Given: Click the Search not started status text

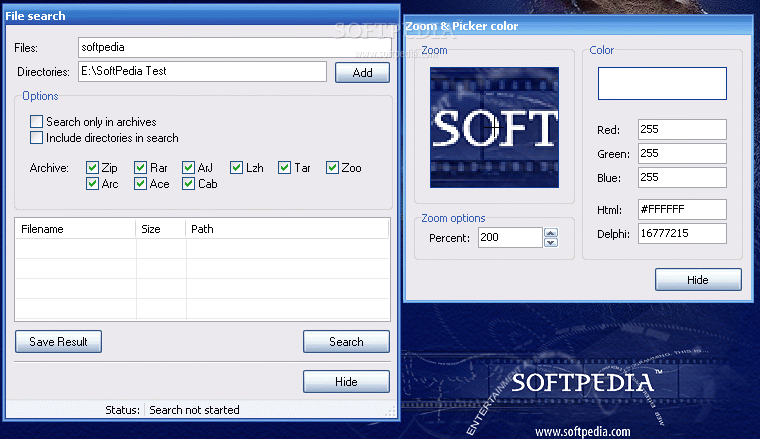Looking at the screenshot, I should (x=194, y=410).
